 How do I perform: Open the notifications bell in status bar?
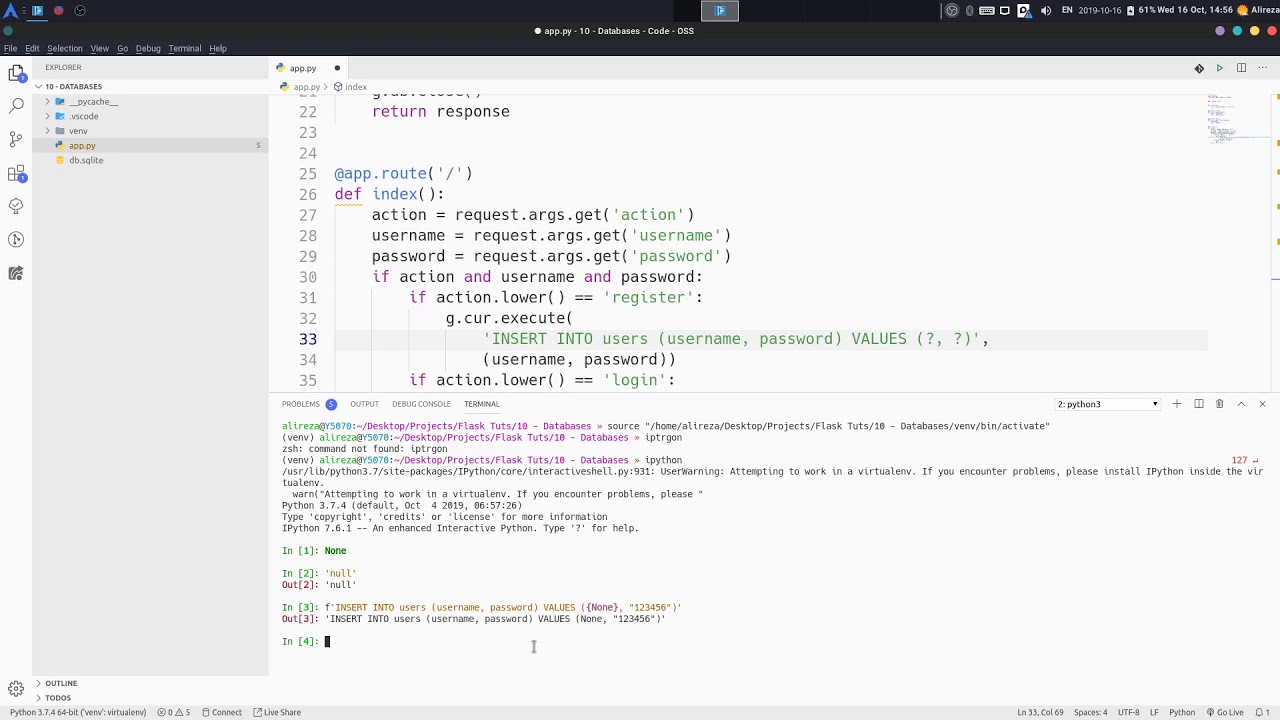[1261, 712]
